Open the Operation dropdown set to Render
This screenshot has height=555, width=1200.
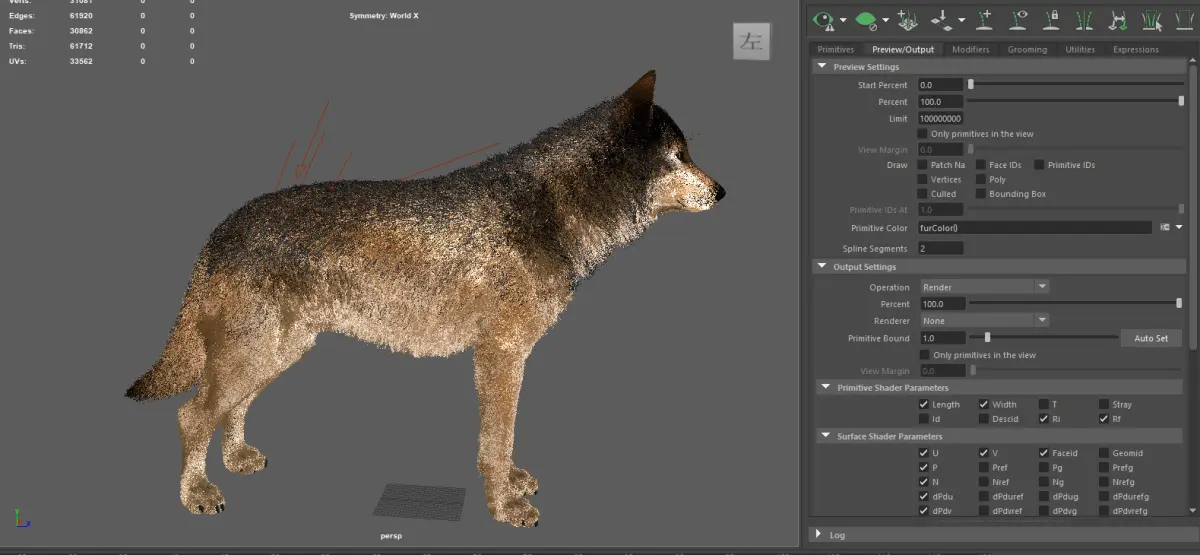(984, 287)
